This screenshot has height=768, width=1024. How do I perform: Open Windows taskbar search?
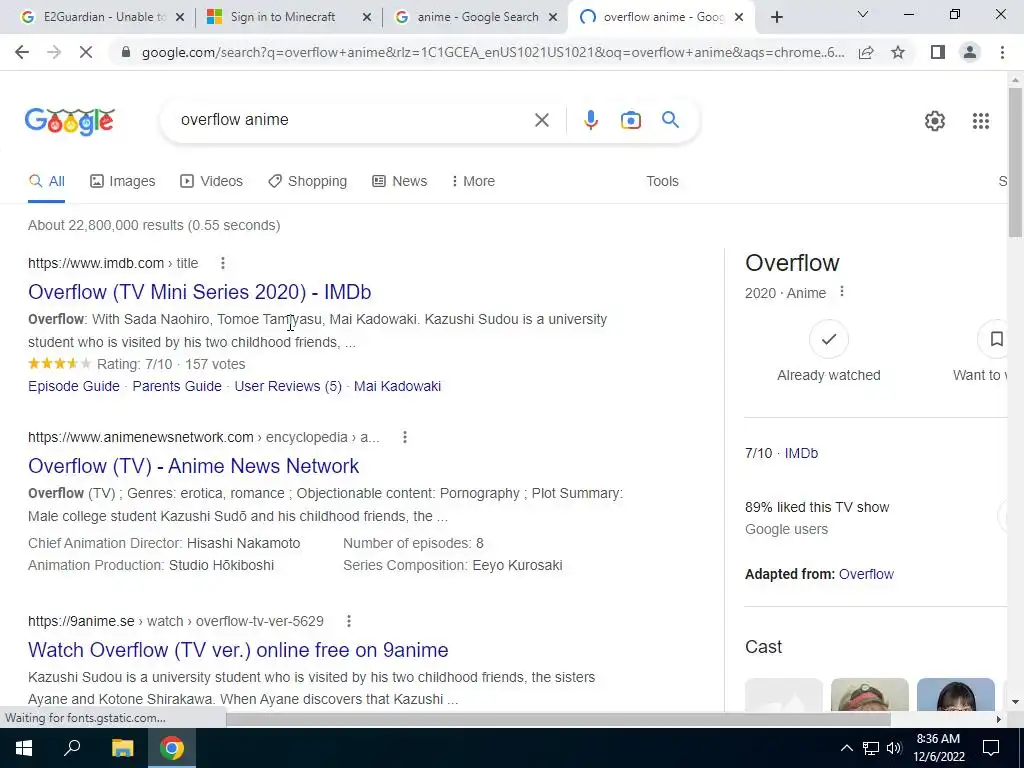(72, 748)
